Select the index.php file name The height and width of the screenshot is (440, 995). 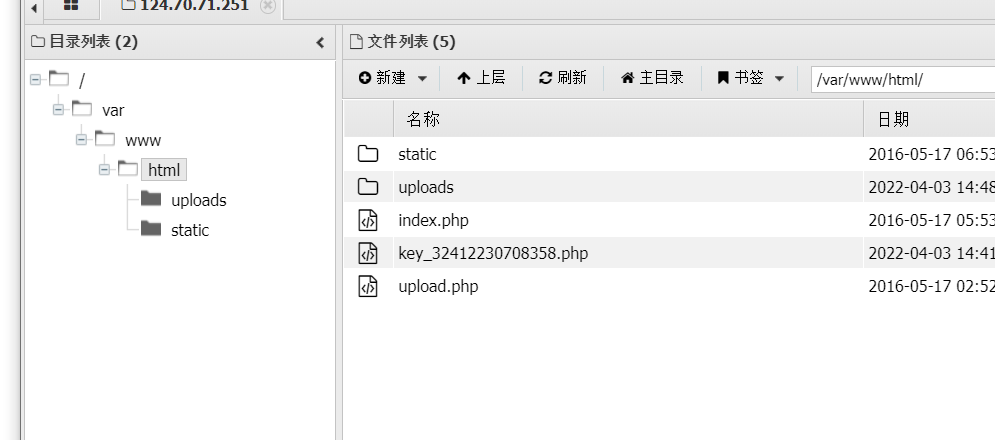coord(433,220)
